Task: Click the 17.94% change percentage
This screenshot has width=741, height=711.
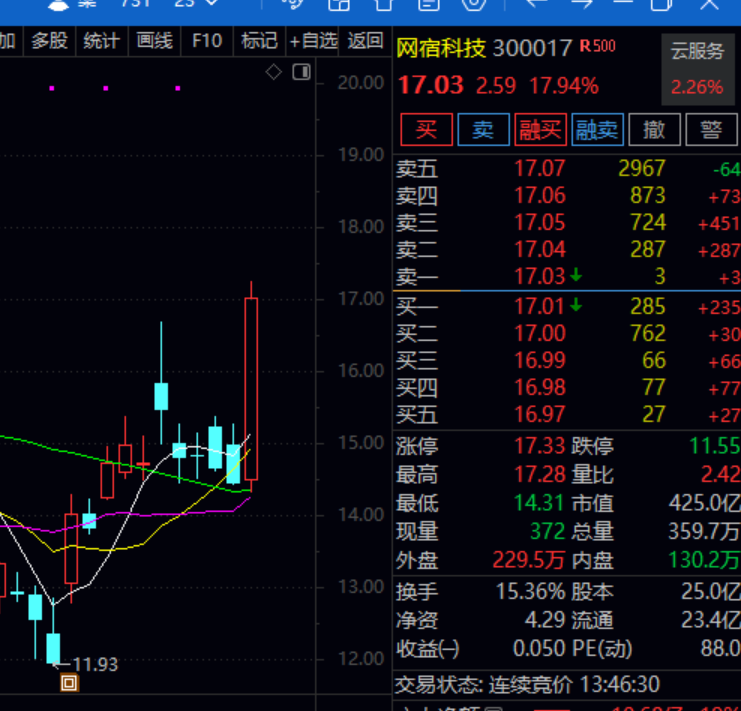Action: [564, 86]
